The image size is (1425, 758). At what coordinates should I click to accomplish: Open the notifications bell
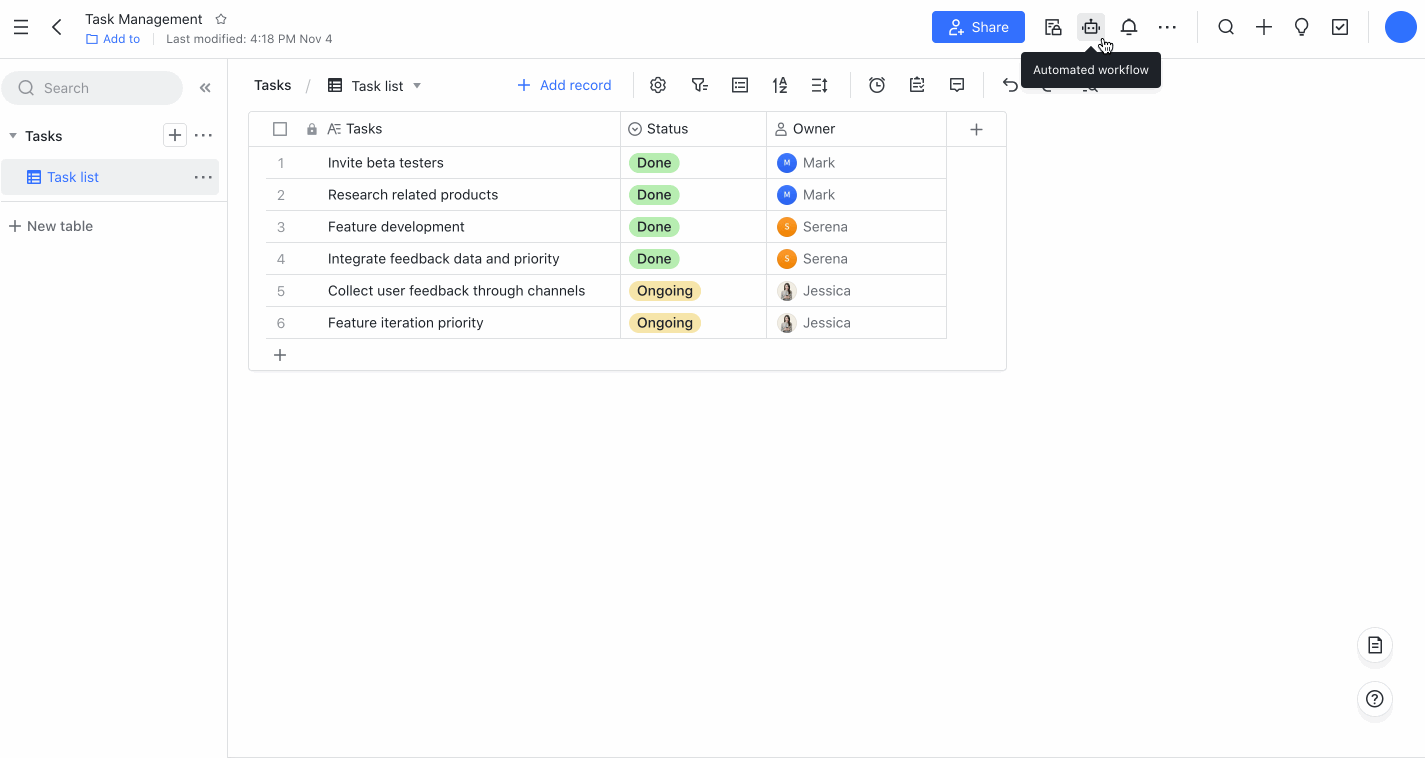pos(1128,27)
